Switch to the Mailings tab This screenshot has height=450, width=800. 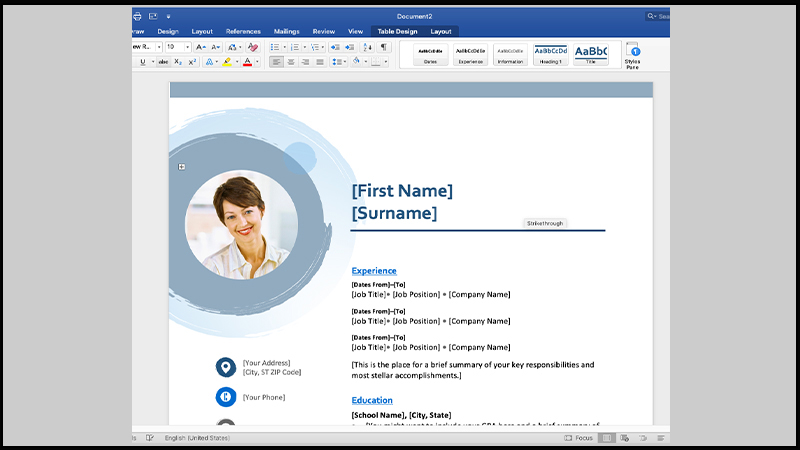click(x=287, y=31)
